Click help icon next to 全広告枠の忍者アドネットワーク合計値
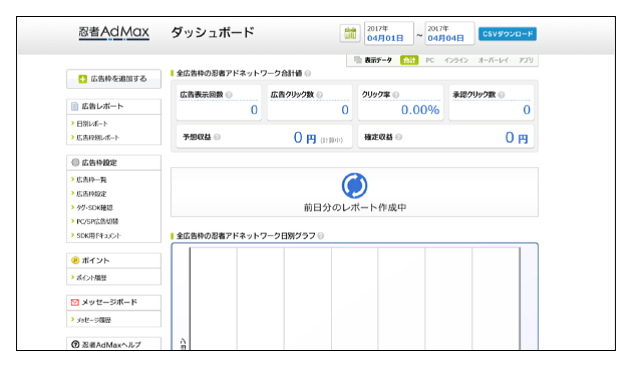This screenshot has width=640, height=367. [308, 73]
